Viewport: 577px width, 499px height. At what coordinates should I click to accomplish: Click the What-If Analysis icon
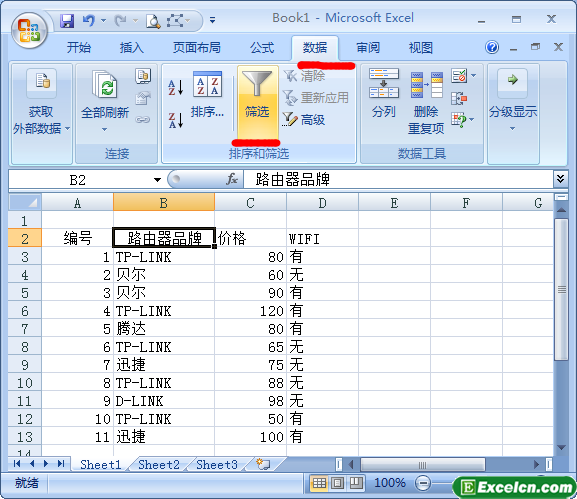tap(459, 120)
